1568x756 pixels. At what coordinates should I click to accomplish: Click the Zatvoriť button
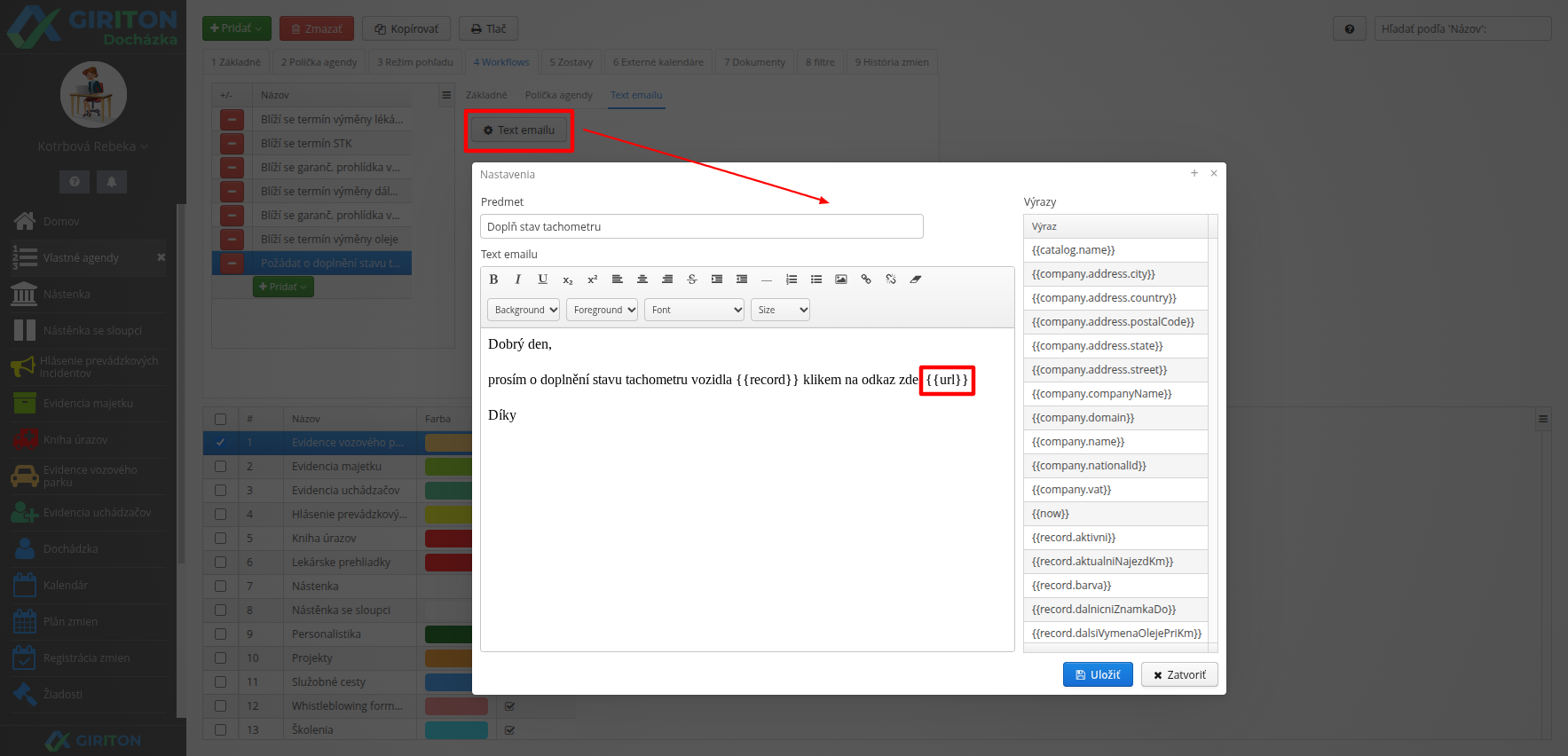pos(1179,674)
